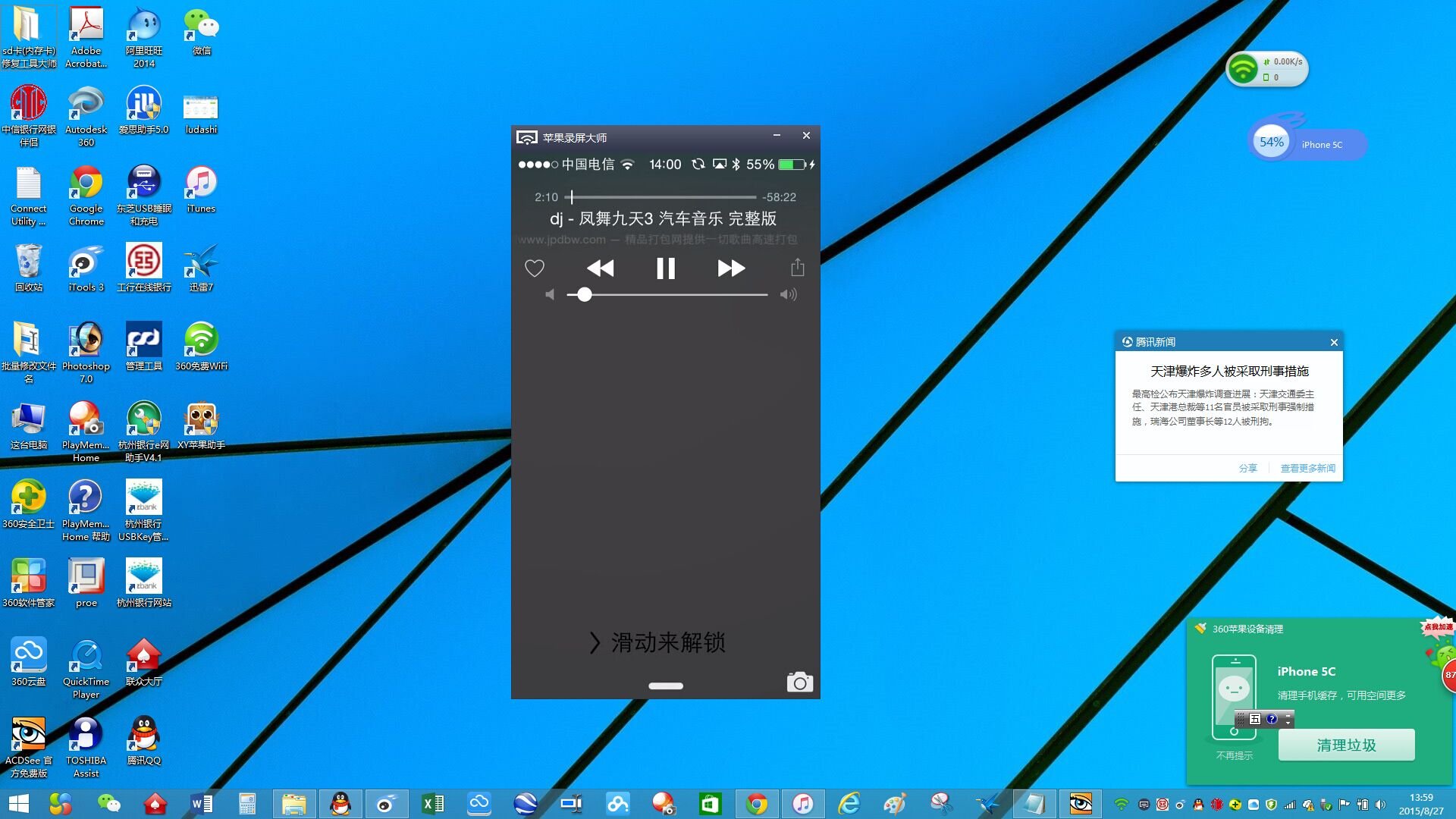Open iTools 3 desktop icon

[86, 268]
